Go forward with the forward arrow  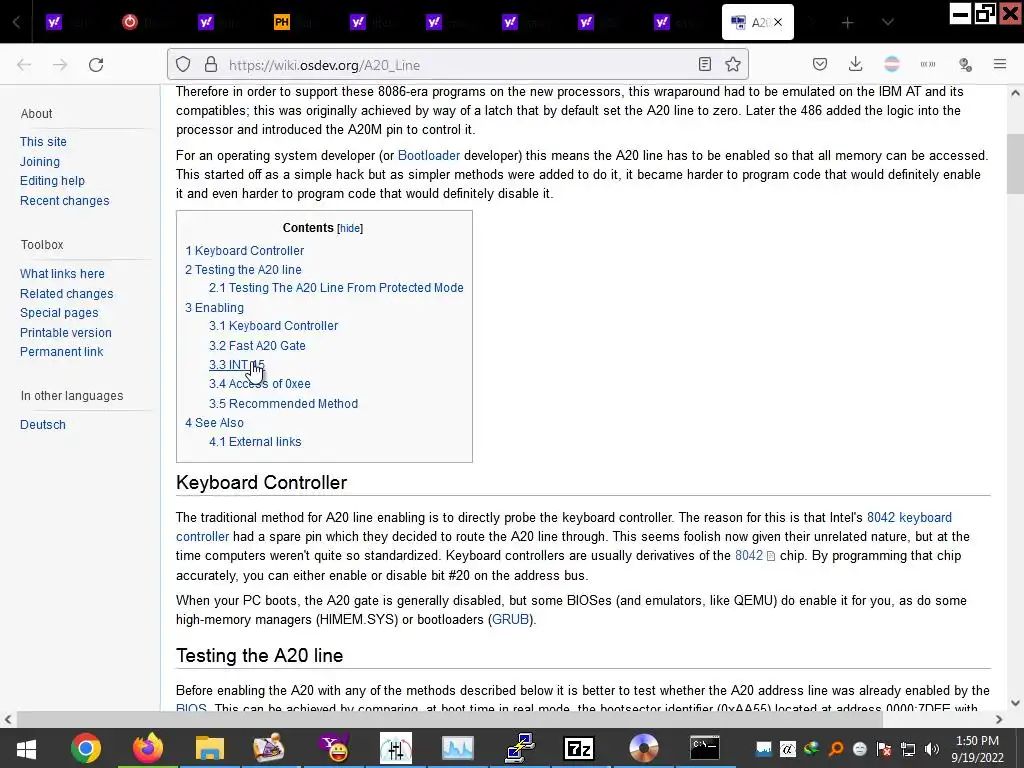60,65
